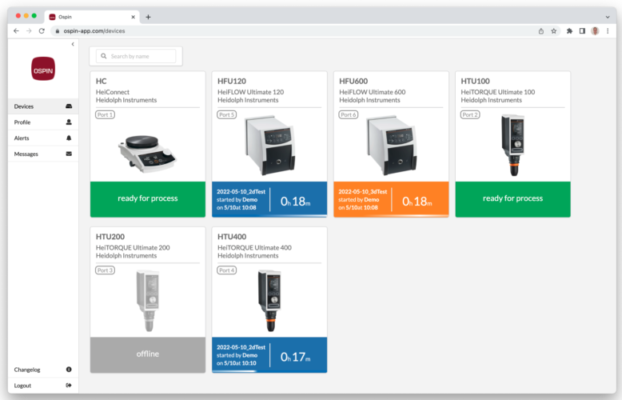Click the HTU400 stirrer image

coord(270,300)
